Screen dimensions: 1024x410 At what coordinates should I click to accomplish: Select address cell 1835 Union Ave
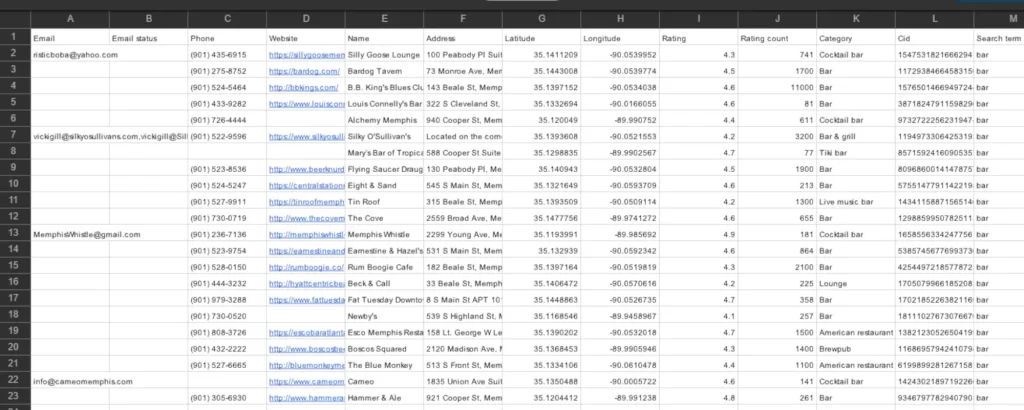pos(463,381)
